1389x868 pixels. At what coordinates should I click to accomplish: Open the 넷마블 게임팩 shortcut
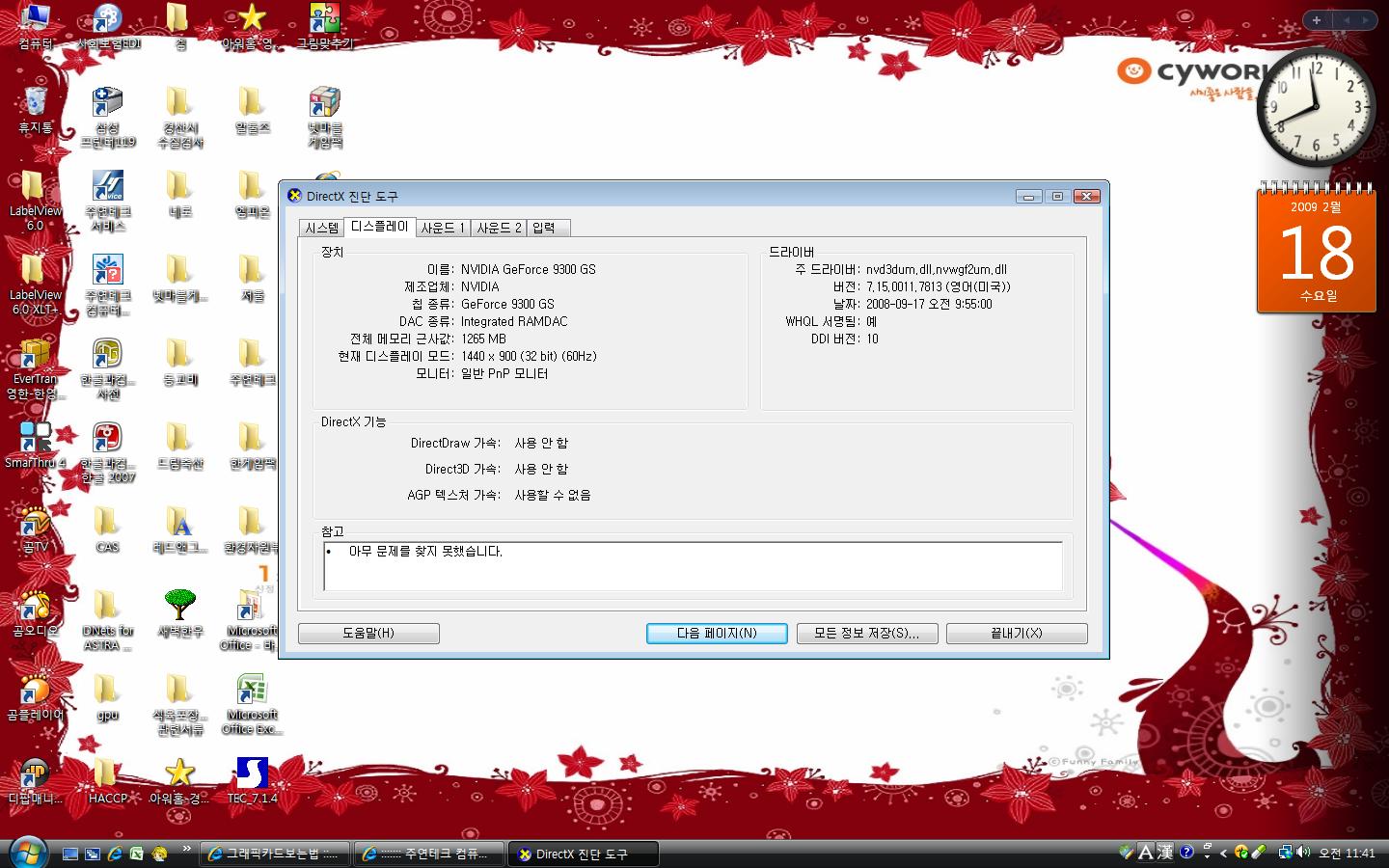325,117
